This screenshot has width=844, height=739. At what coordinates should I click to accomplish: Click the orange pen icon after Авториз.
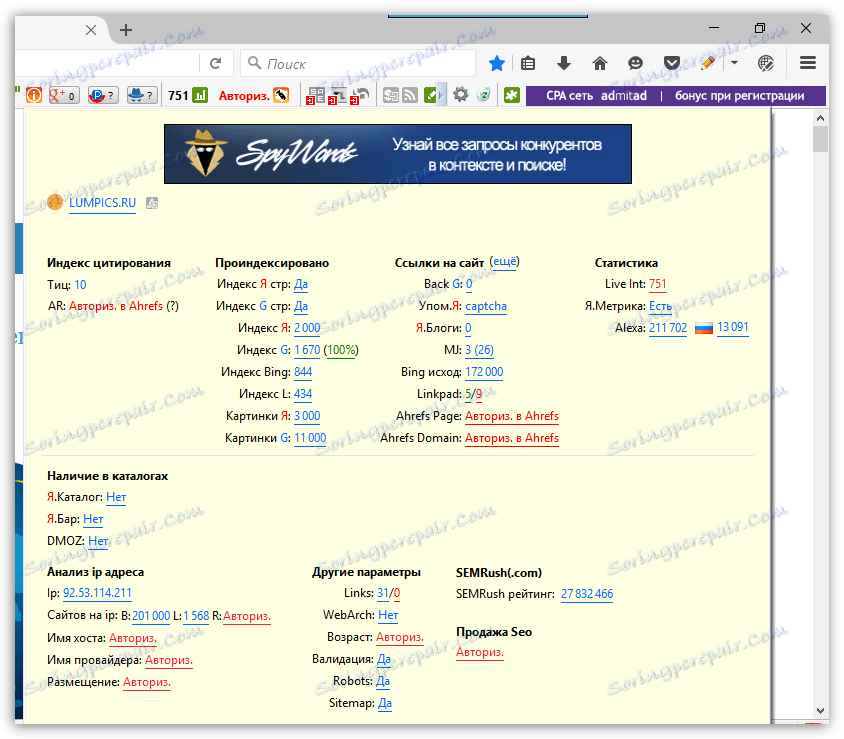click(281, 95)
